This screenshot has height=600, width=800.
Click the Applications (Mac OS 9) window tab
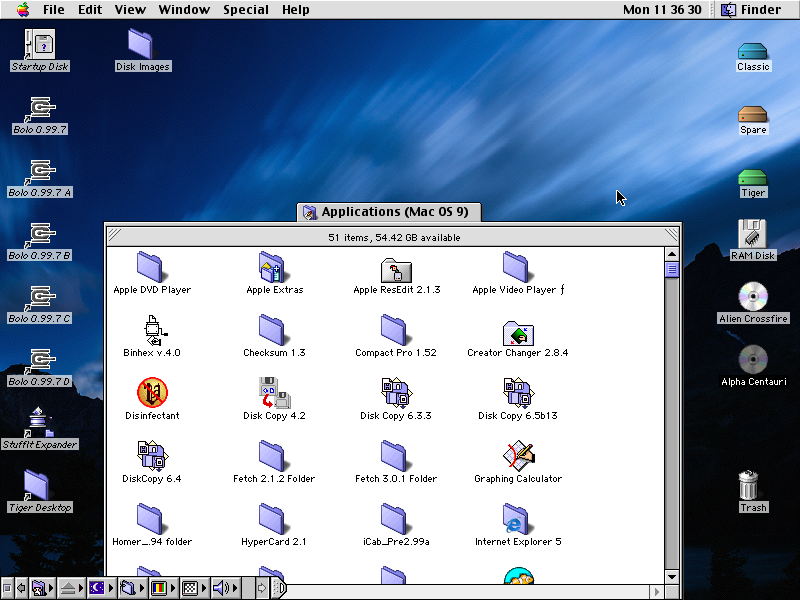(389, 212)
